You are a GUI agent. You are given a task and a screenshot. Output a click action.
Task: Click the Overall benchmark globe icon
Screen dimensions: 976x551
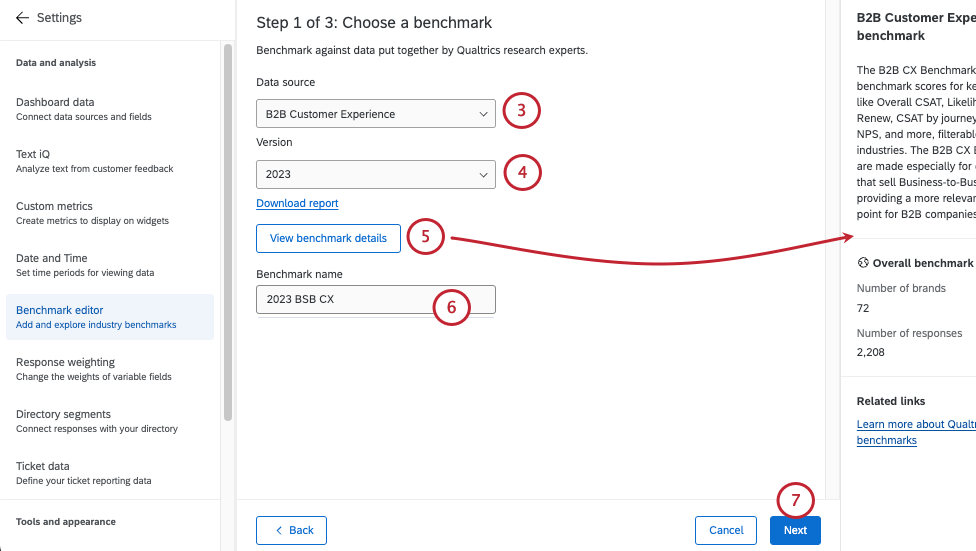coord(863,263)
